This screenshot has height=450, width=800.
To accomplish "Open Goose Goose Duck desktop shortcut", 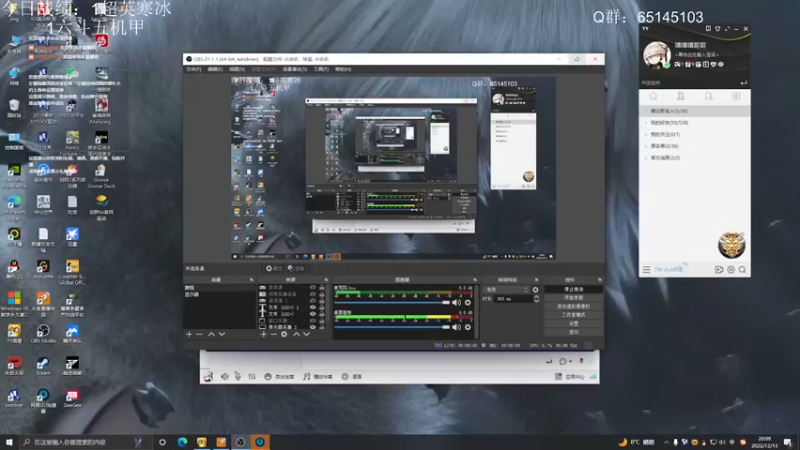I will [101, 176].
